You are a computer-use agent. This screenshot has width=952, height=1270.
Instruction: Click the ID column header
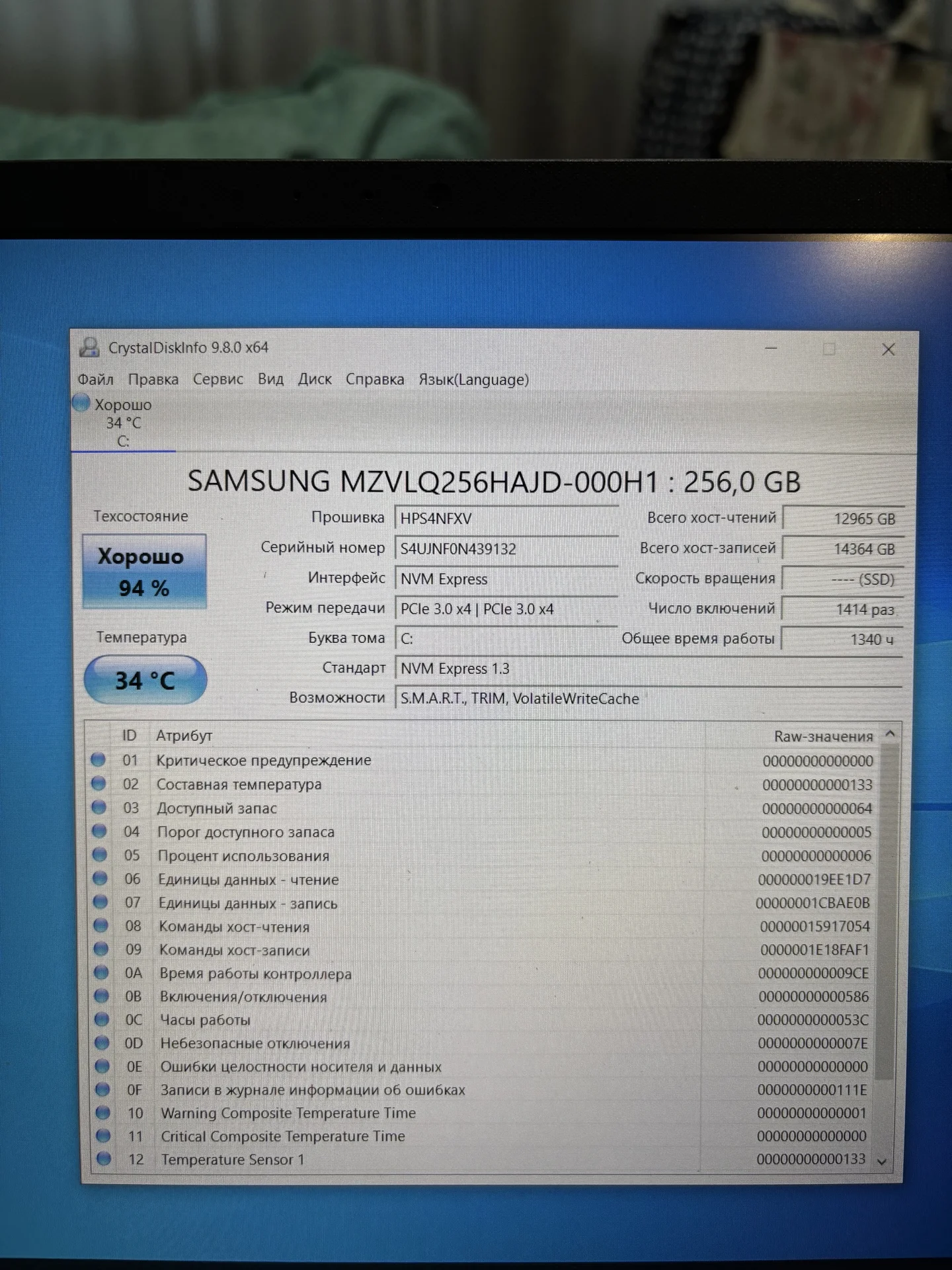click(129, 736)
